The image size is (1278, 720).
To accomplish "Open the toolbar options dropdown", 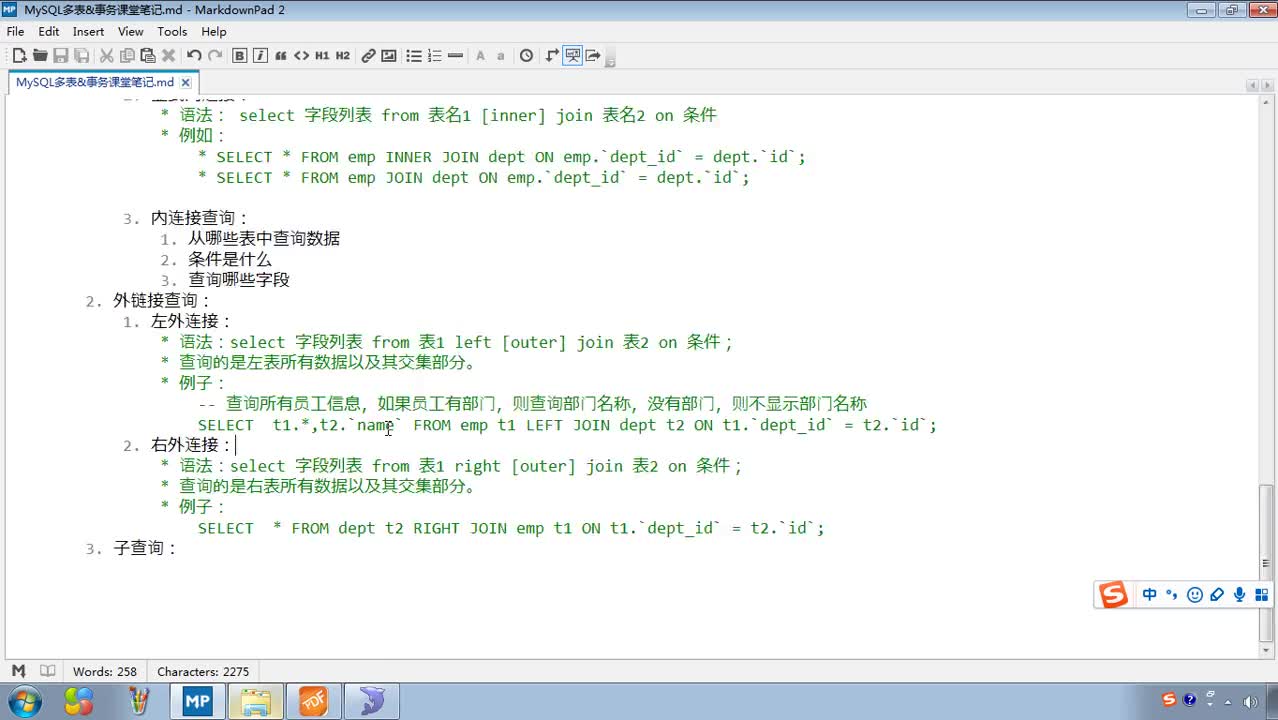I will pos(610,60).
